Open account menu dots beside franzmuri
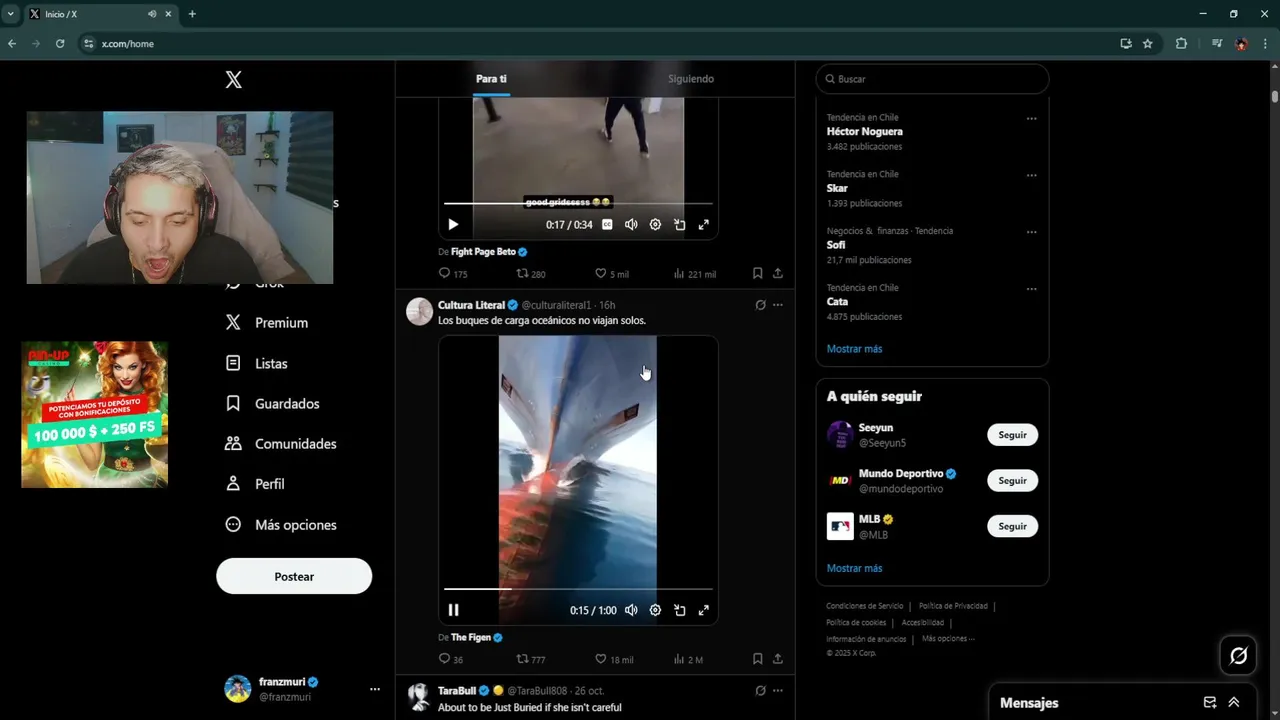1280x720 pixels. (375, 689)
